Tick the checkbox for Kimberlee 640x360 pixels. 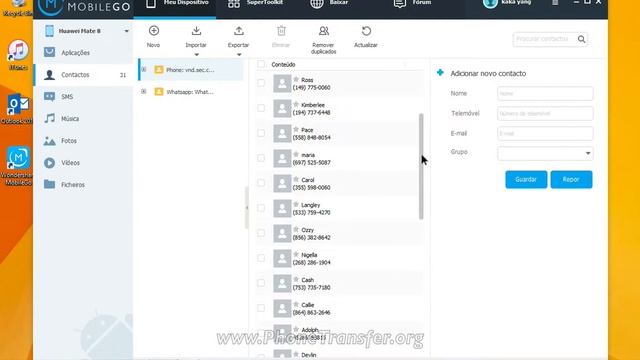coord(261,108)
